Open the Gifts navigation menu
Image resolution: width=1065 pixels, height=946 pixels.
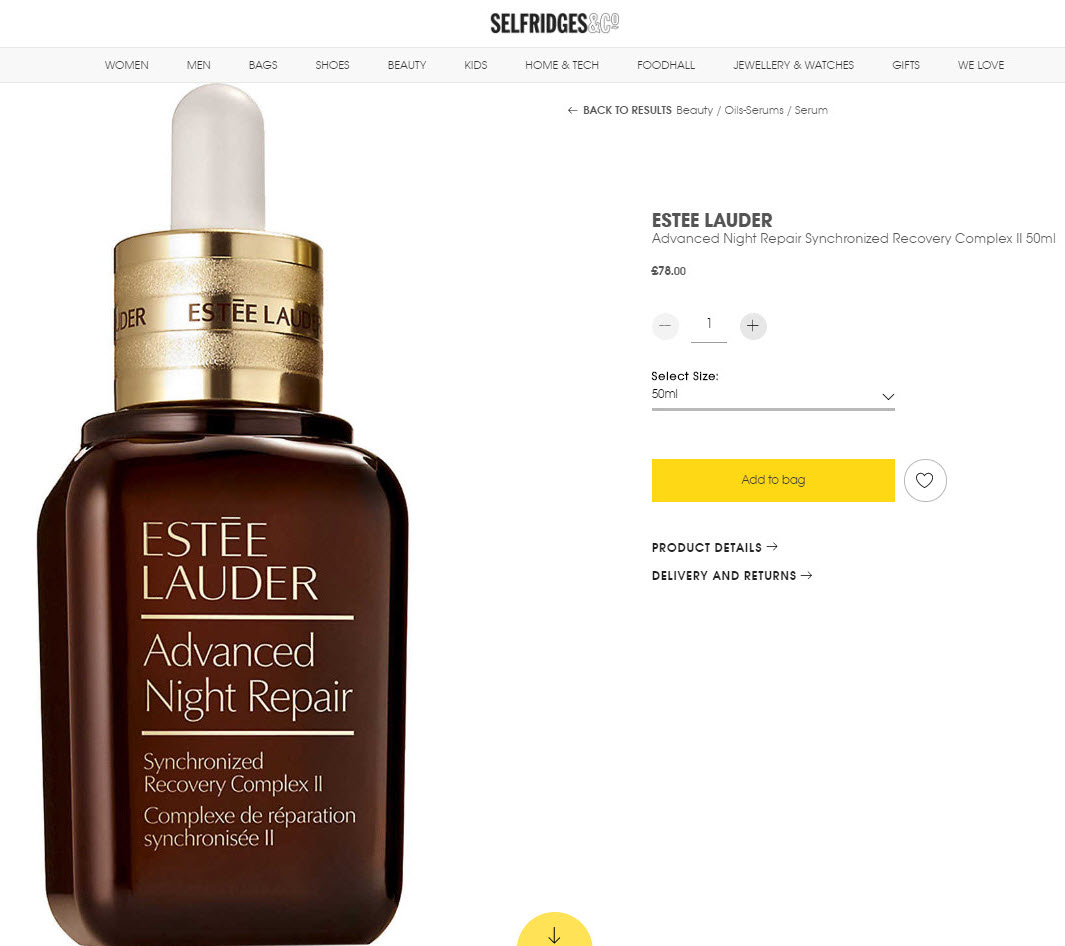(x=905, y=65)
